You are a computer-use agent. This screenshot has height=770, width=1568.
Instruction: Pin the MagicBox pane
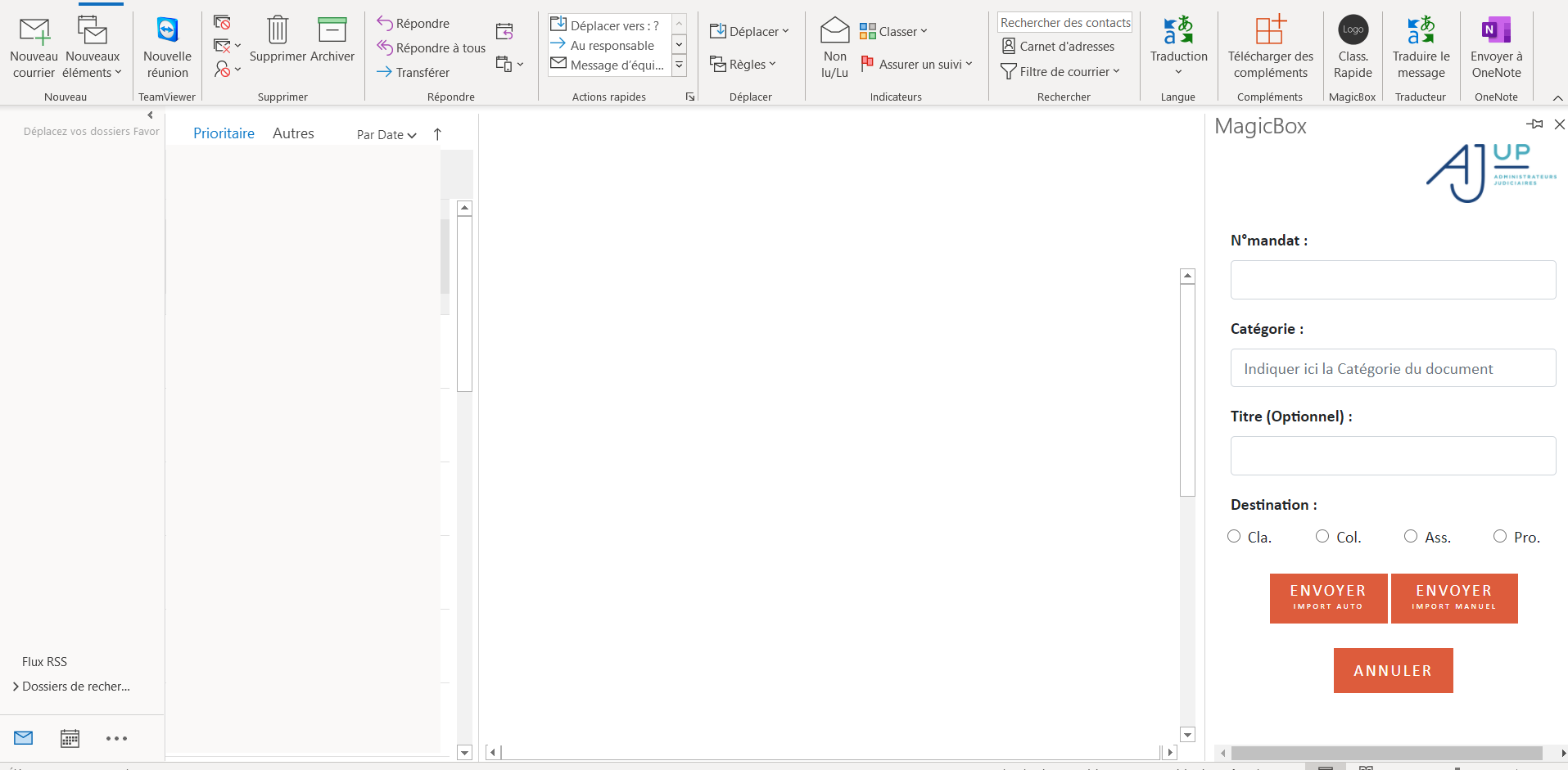coord(1534,124)
